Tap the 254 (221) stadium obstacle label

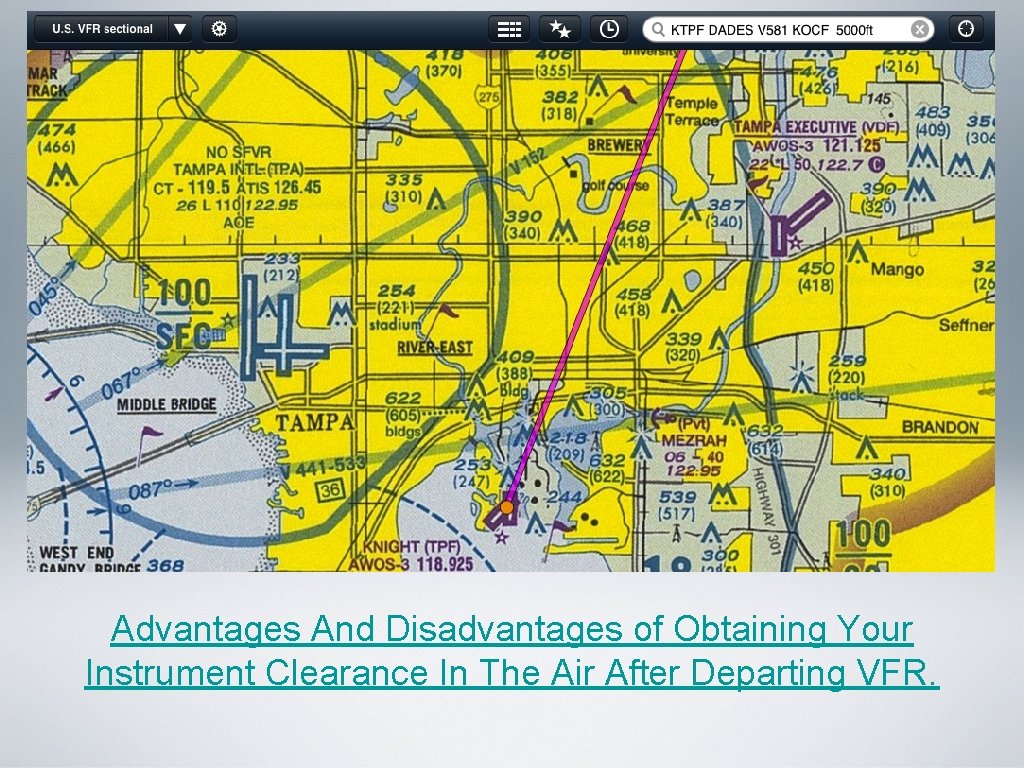(x=396, y=307)
